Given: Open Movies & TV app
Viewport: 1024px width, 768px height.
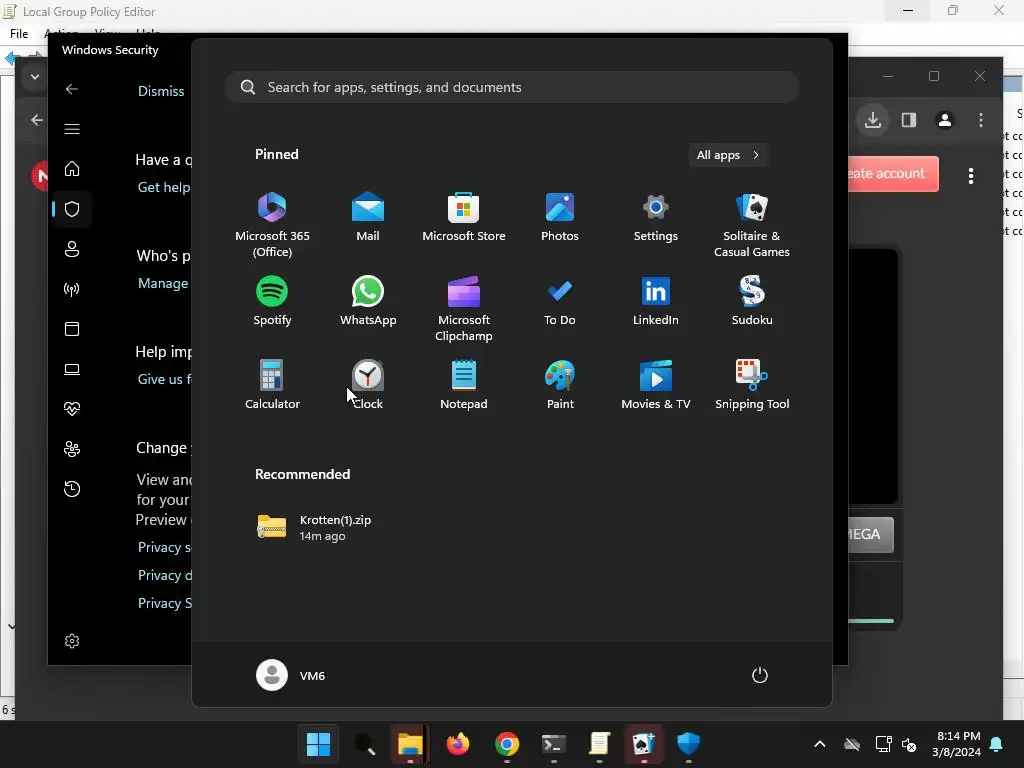Looking at the screenshot, I should pos(656,384).
